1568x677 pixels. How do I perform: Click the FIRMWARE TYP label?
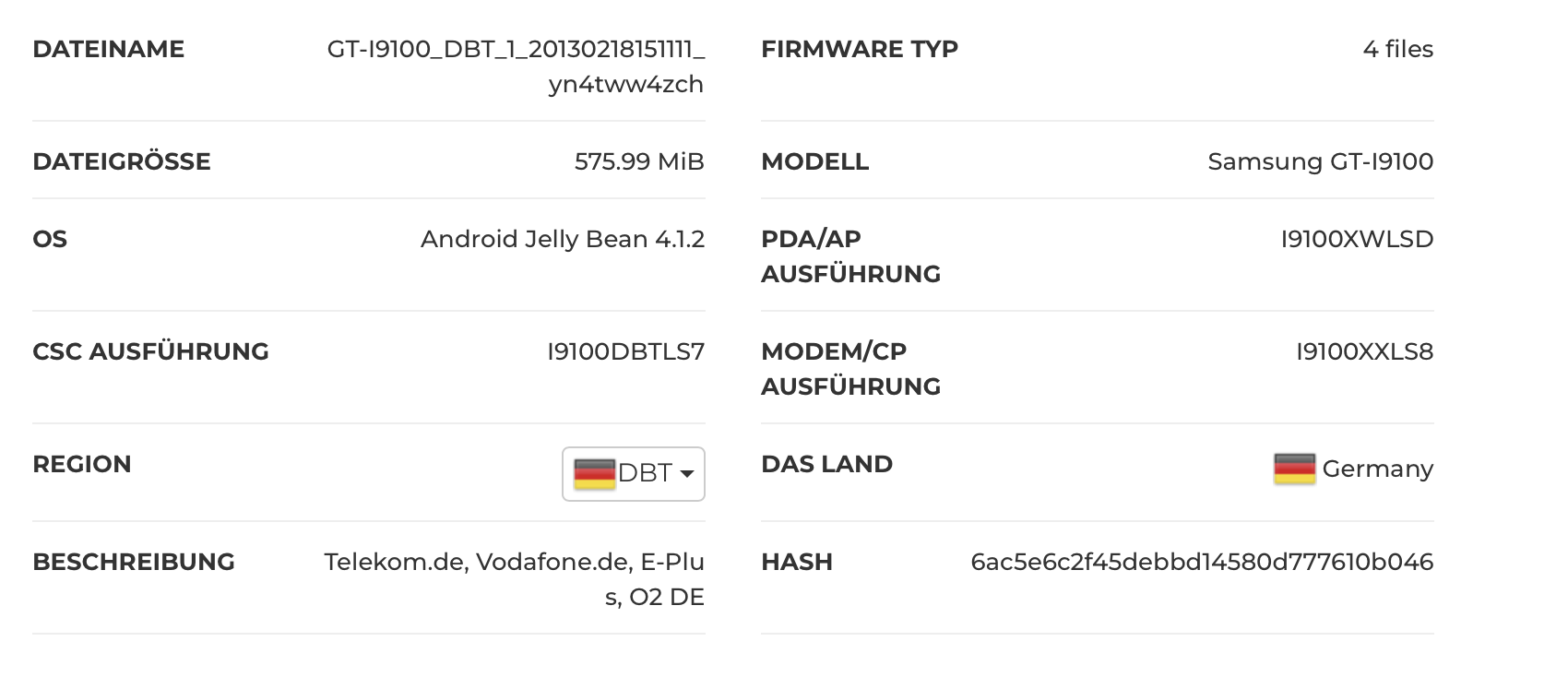[860, 49]
